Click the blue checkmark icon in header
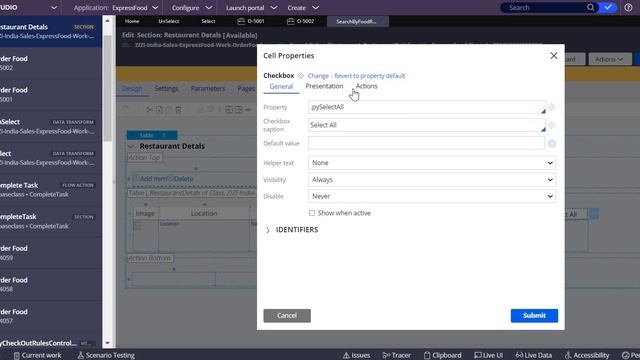Image resolution: width=640 pixels, height=360 pixels. point(608,7)
